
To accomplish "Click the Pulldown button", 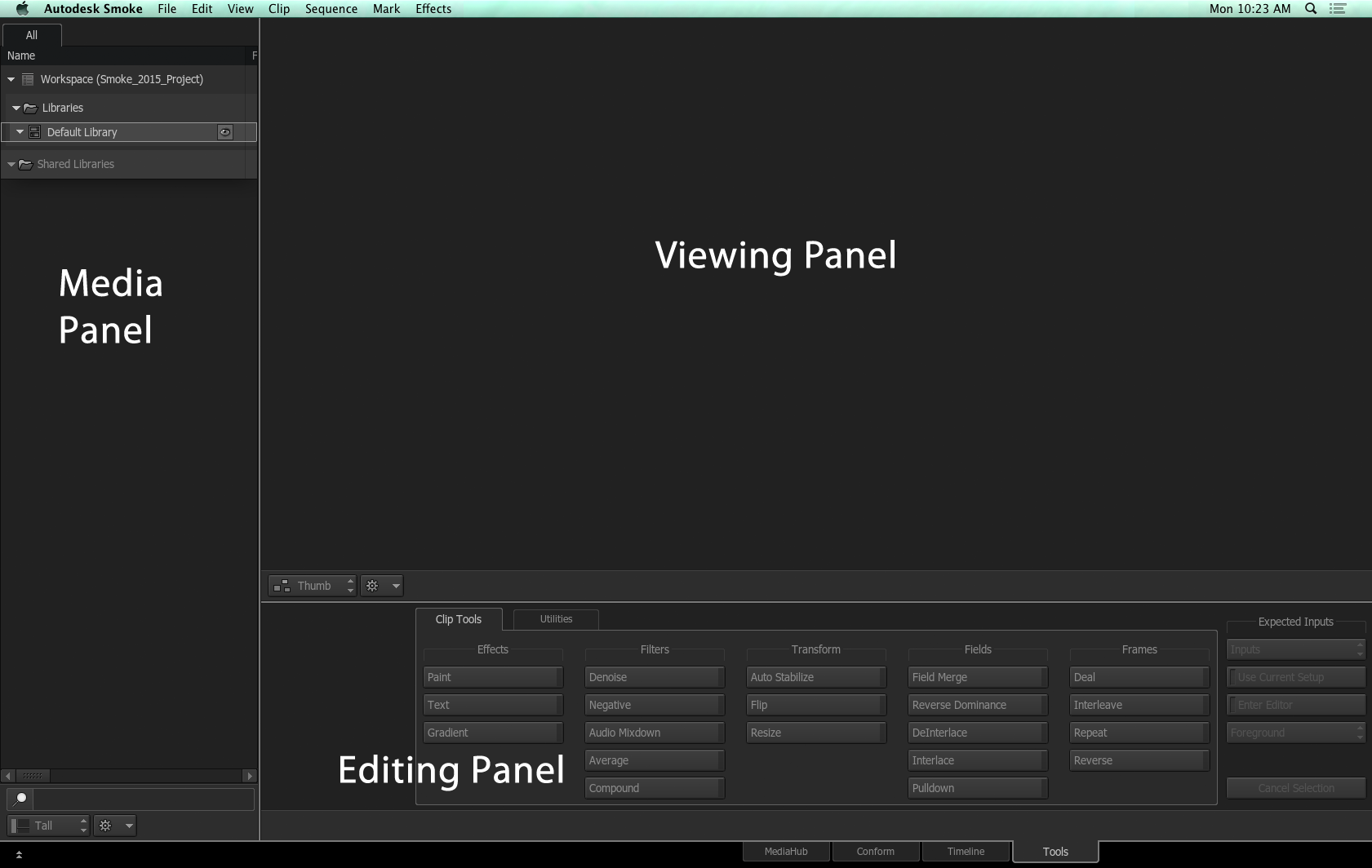I will point(978,788).
